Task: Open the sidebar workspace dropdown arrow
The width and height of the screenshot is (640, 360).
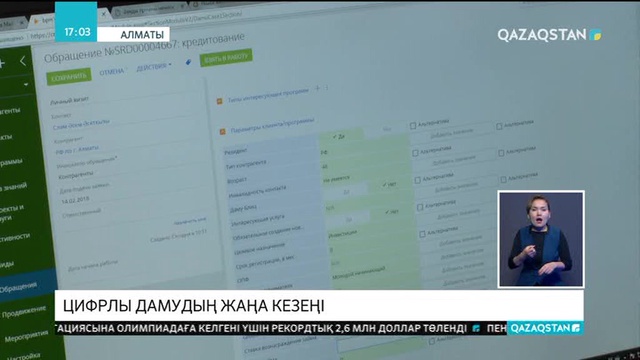Action: click(x=26, y=84)
